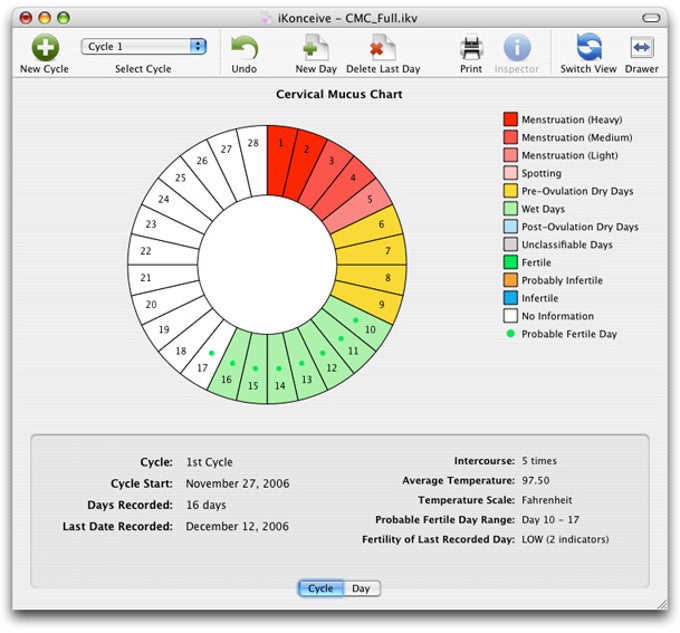Add a New Day with toolbar icon
The image size is (680, 633).
tap(316, 47)
